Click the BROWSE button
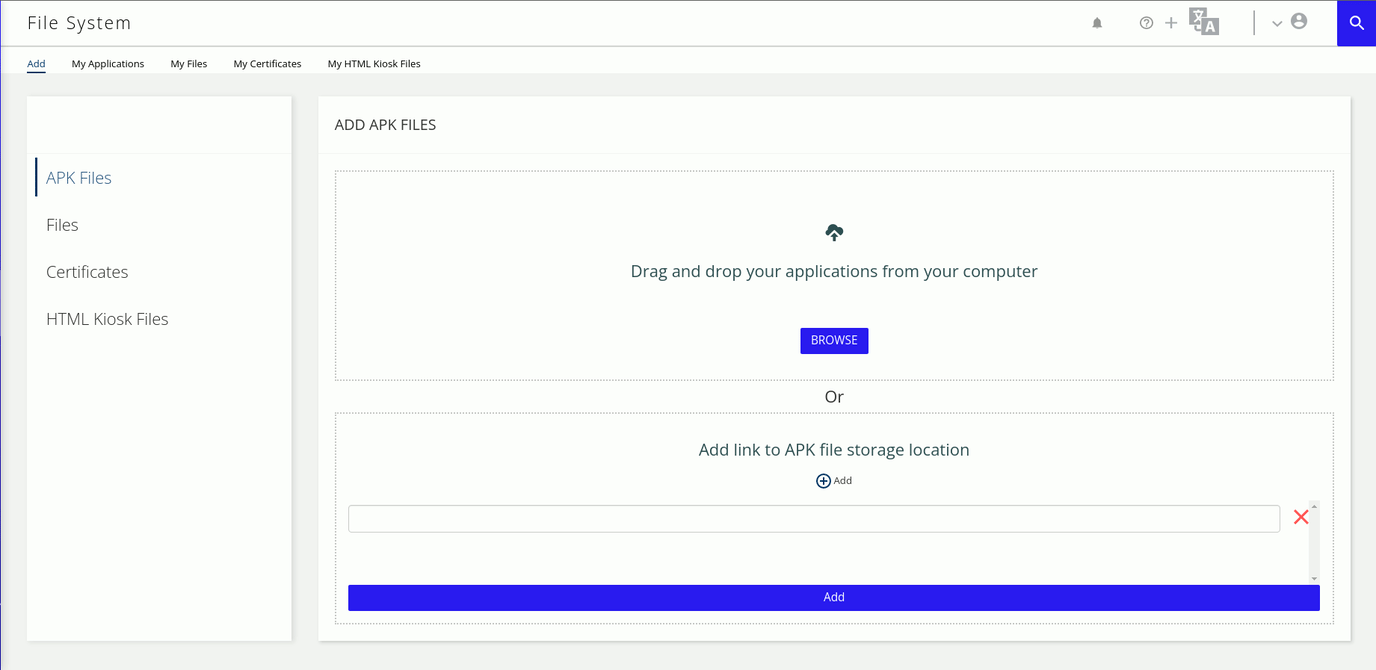 tap(834, 341)
